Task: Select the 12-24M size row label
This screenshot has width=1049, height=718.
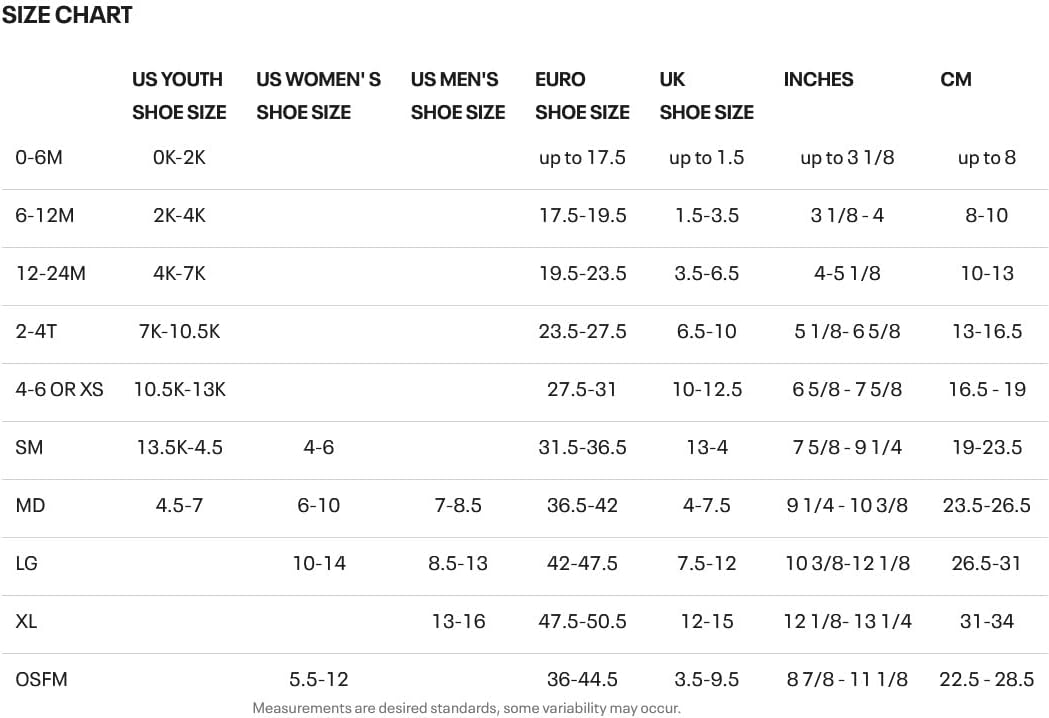Action: (x=50, y=273)
